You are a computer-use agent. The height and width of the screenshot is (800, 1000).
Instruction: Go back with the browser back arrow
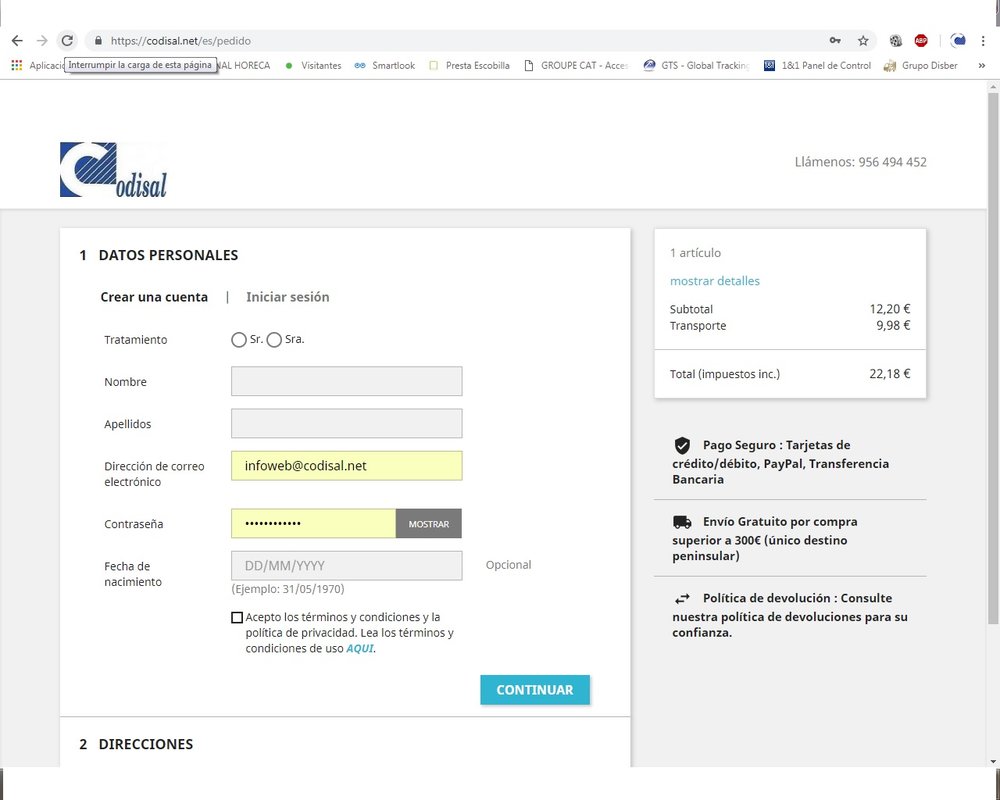pos(17,41)
